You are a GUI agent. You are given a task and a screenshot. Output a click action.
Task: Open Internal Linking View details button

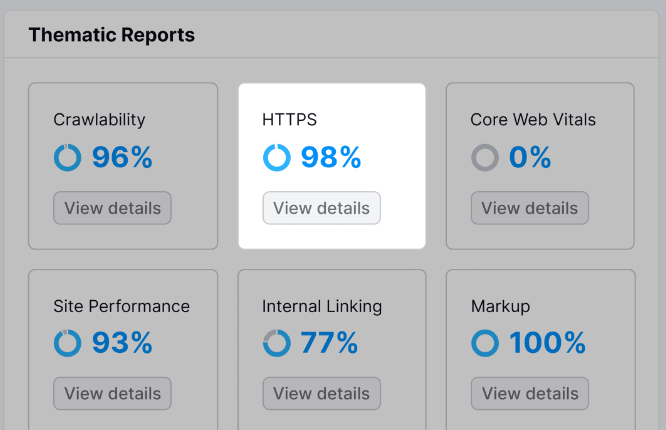(321, 394)
